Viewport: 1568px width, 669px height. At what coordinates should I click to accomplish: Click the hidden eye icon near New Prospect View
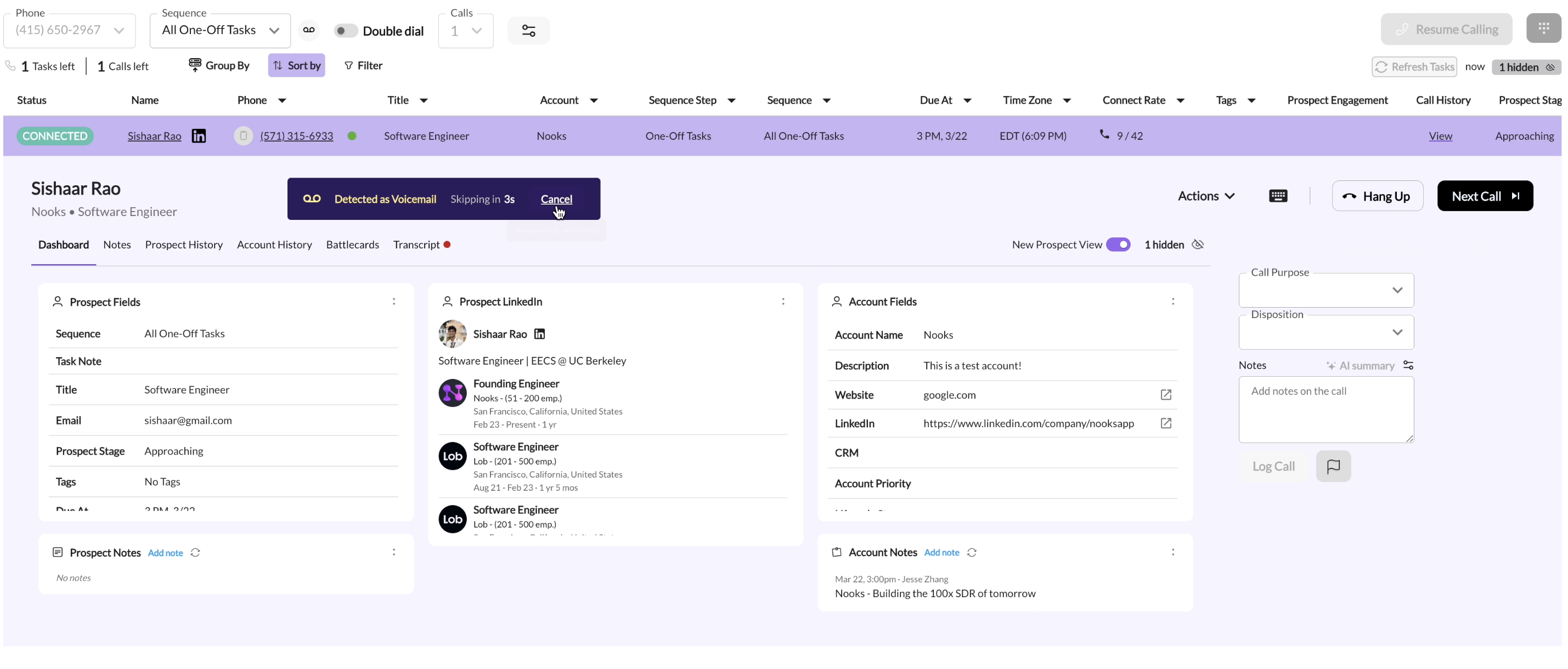1197,245
